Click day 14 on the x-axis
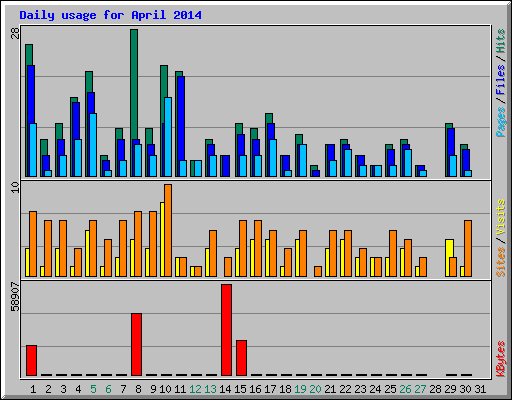This screenshot has height=400, width=512. 225,389
